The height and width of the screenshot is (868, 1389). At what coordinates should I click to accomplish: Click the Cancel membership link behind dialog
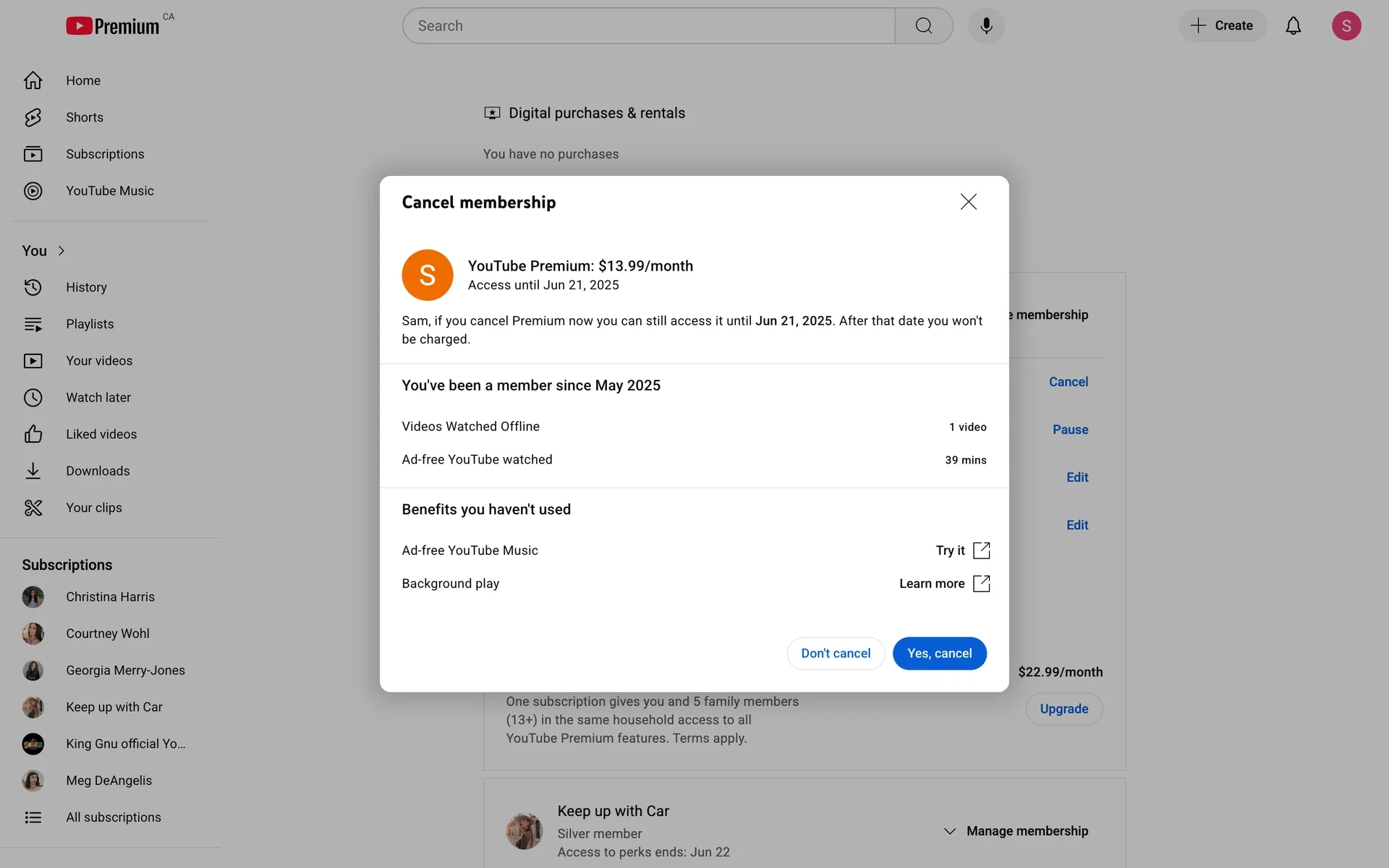pyautogui.click(x=1069, y=382)
